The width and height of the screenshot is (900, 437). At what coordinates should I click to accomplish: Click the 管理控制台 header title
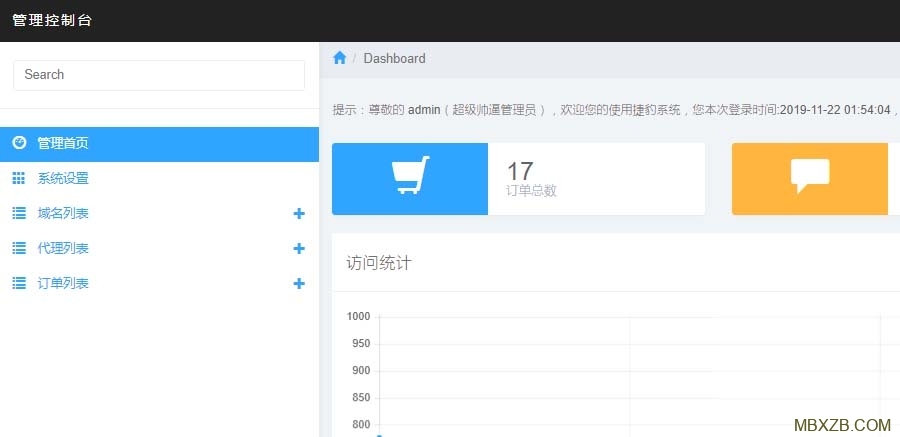point(52,21)
